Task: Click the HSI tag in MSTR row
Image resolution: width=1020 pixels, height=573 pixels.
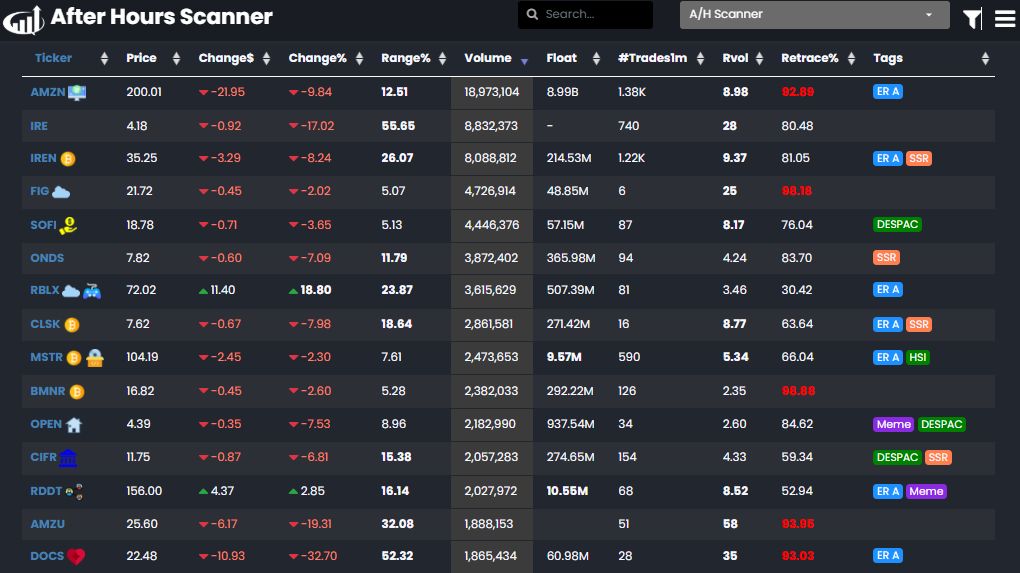Action: [917, 357]
